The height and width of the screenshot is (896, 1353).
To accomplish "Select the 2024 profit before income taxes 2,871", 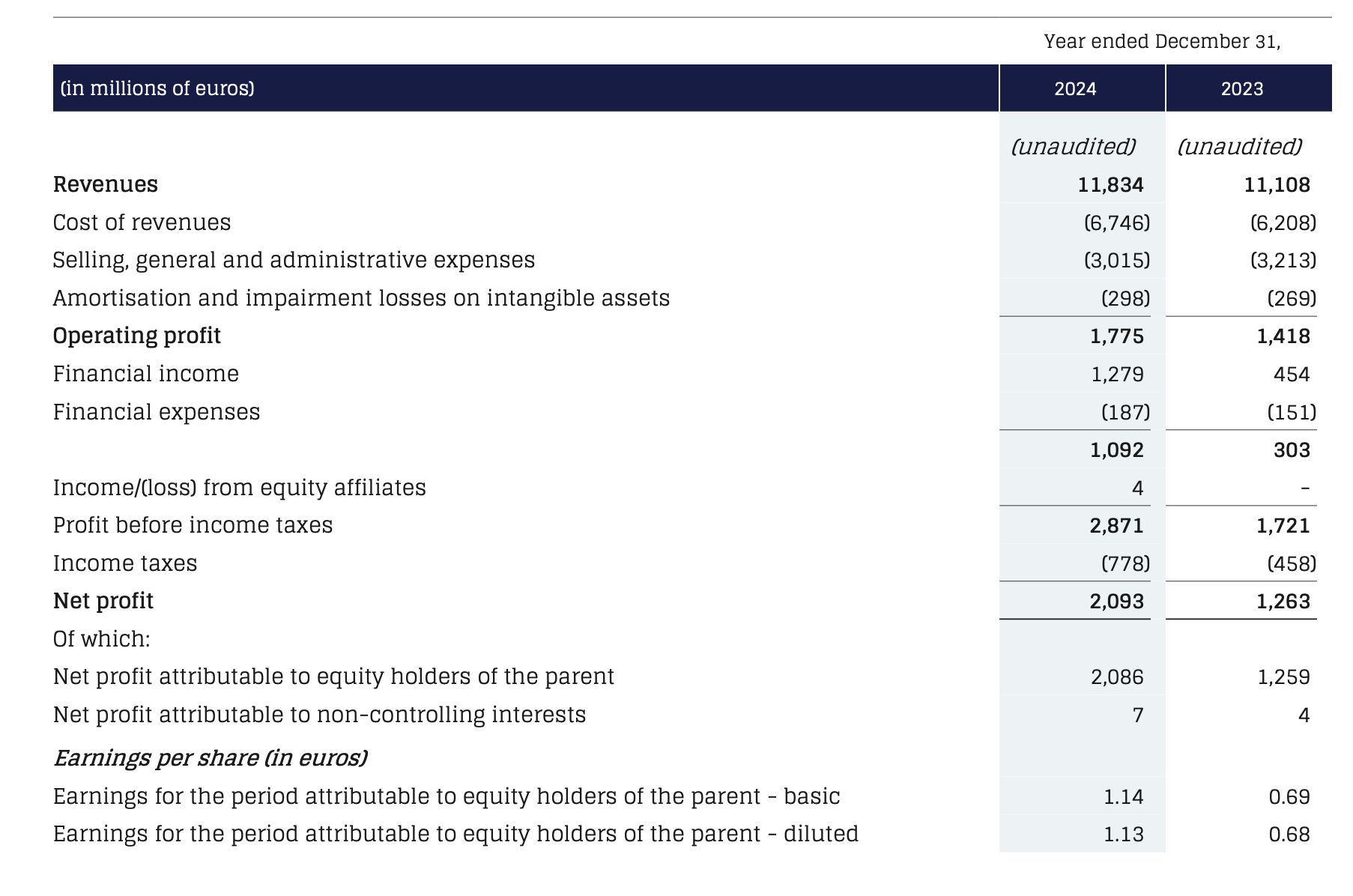I will click(x=1116, y=525).
